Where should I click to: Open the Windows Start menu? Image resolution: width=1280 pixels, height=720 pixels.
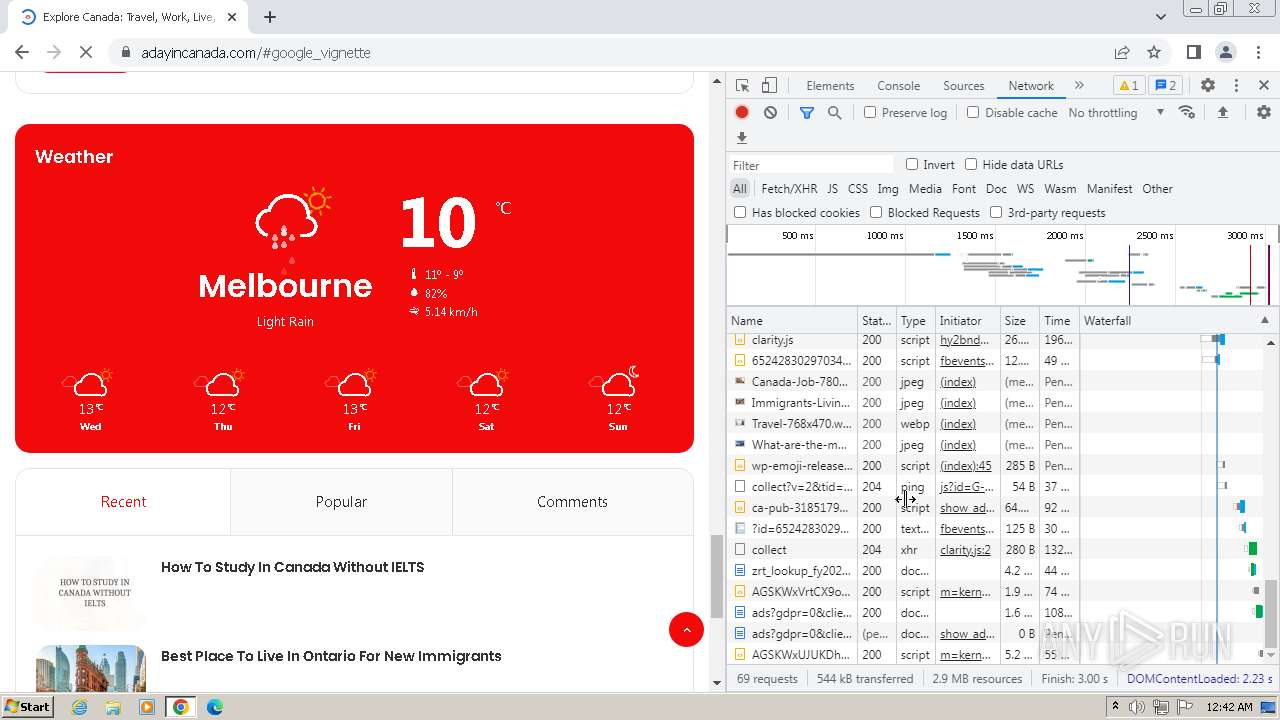27,707
